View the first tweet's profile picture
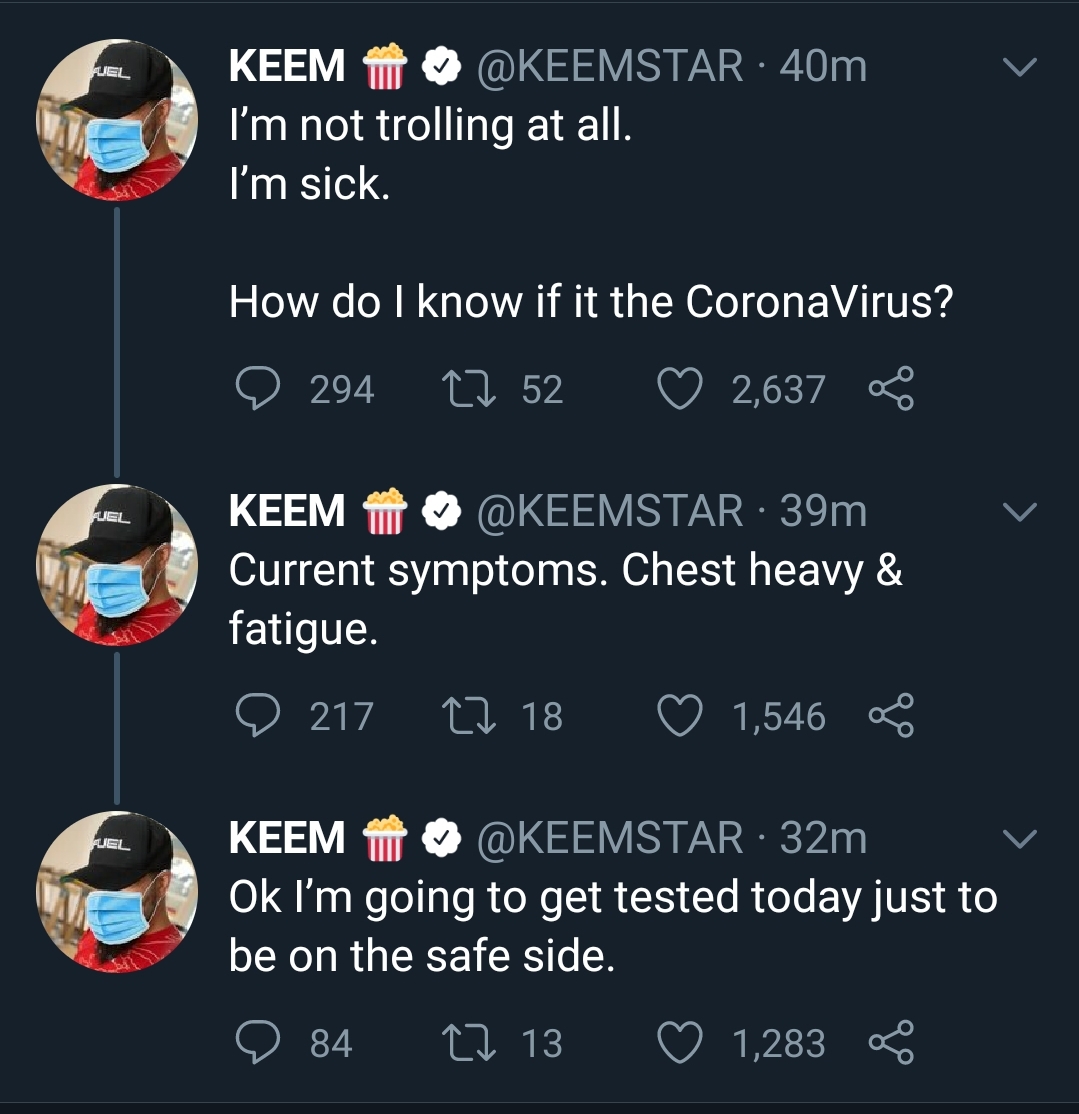 pos(117,120)
